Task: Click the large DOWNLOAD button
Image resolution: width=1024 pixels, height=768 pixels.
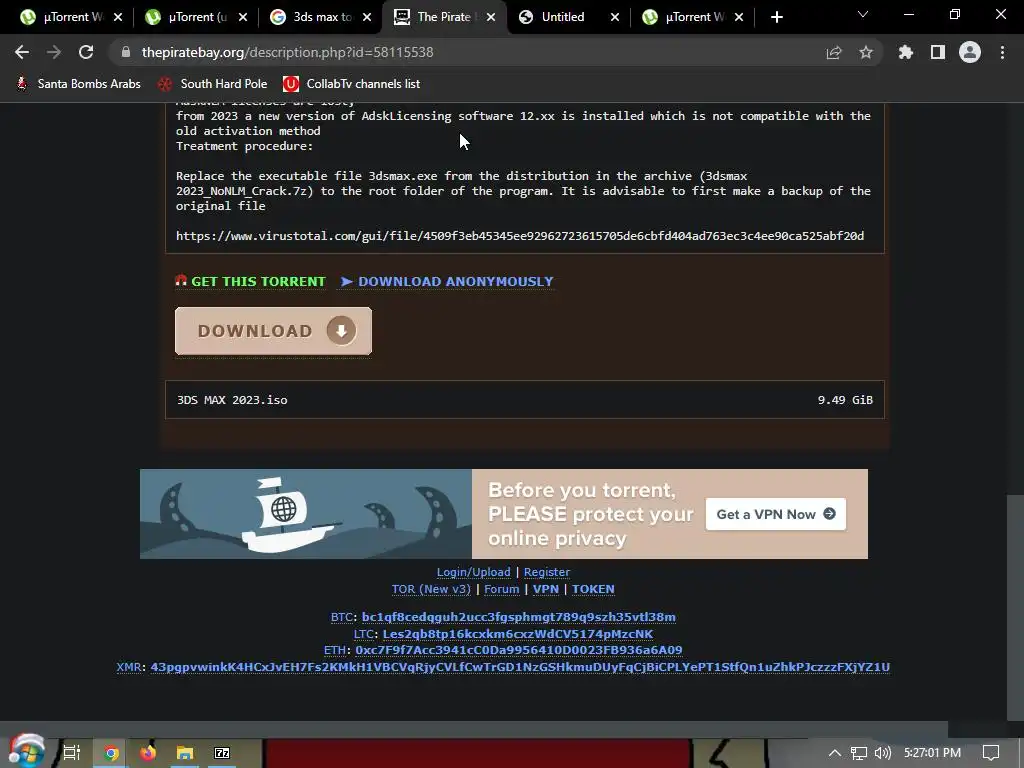Action: tap(274, 331)
